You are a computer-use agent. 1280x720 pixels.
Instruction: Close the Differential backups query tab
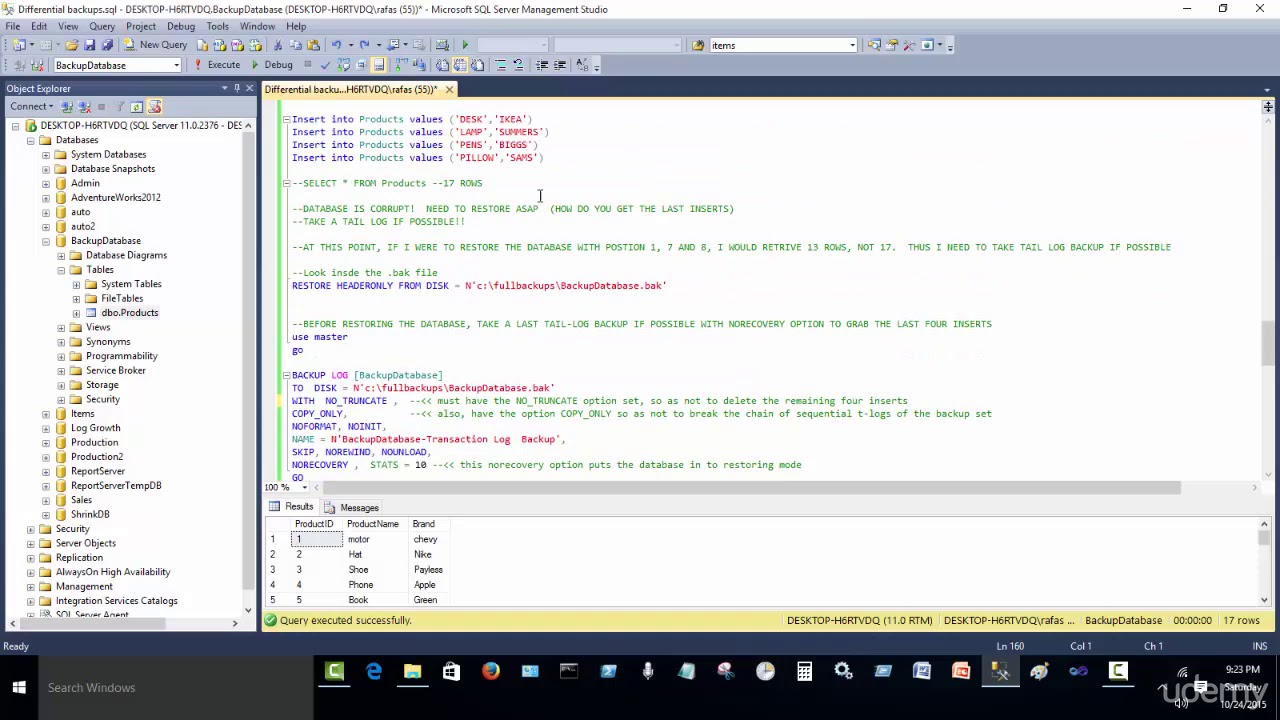(x=449, y=90)
